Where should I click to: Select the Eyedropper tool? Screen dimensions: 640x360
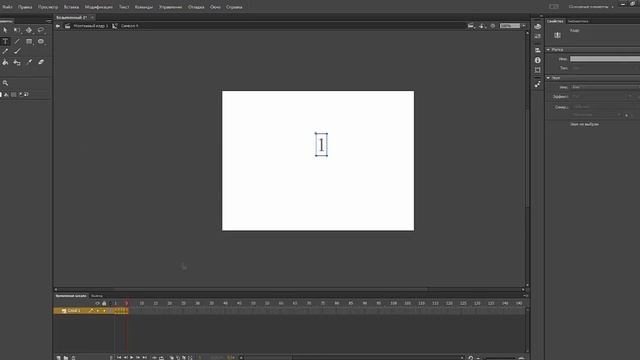coord(29,62)
